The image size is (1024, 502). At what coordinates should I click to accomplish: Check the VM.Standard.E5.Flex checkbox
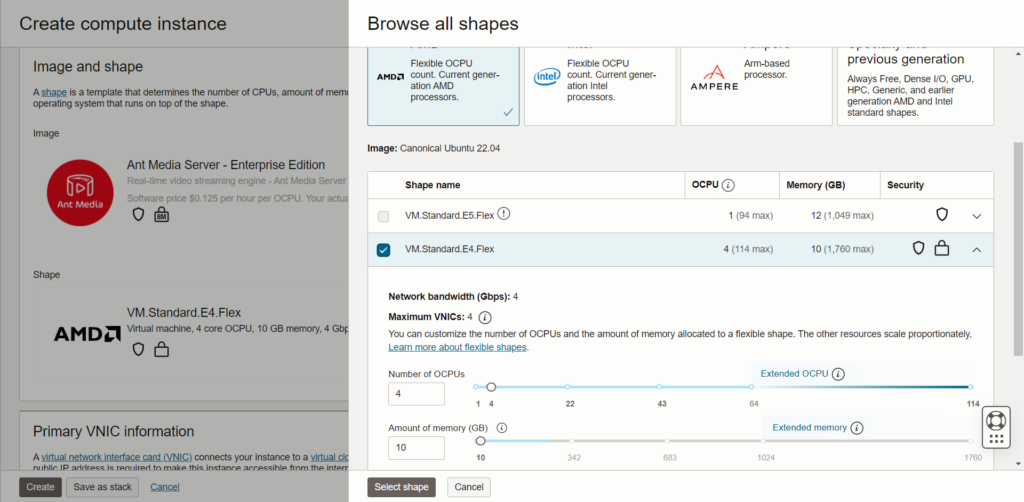pyautogui.click(x=383, y=216)
